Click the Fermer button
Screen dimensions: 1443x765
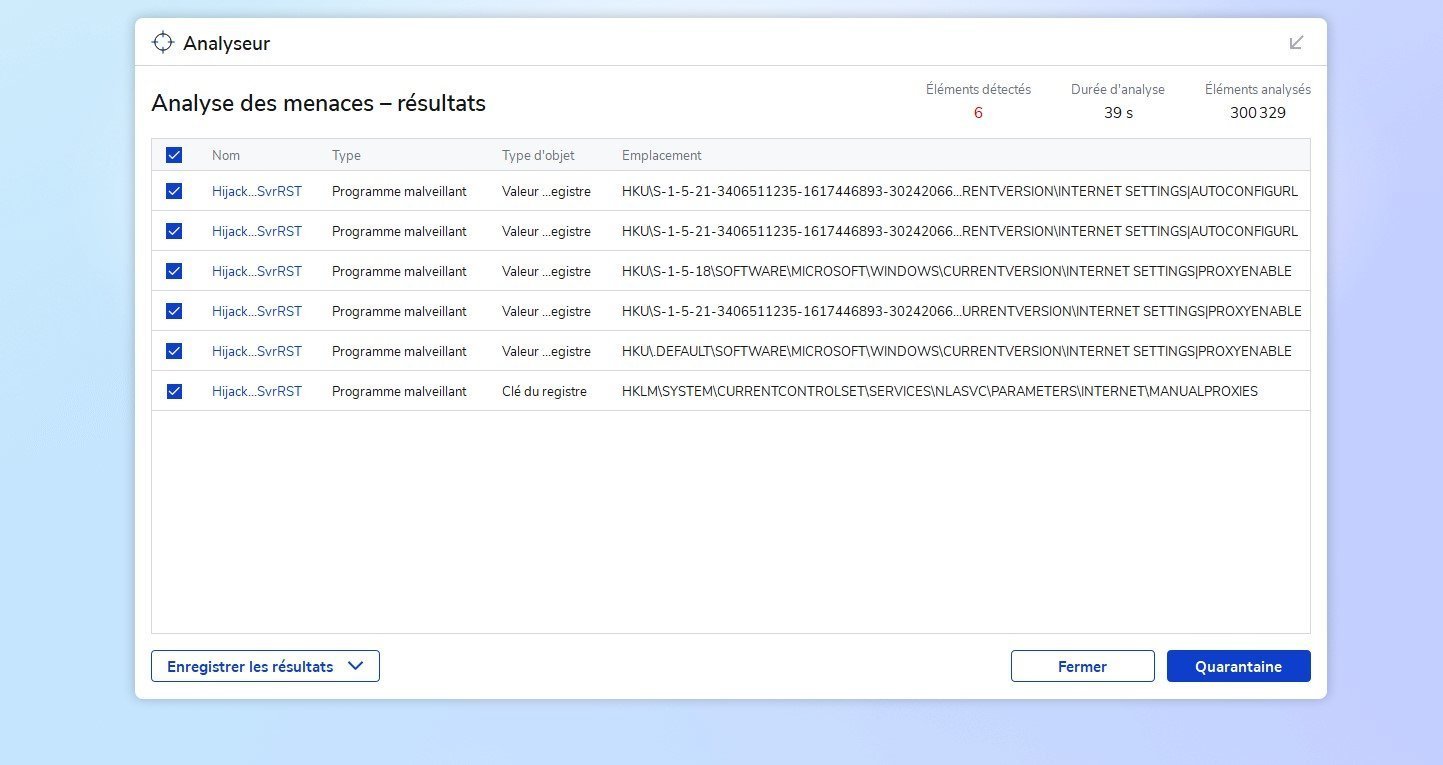point(1082,666)
